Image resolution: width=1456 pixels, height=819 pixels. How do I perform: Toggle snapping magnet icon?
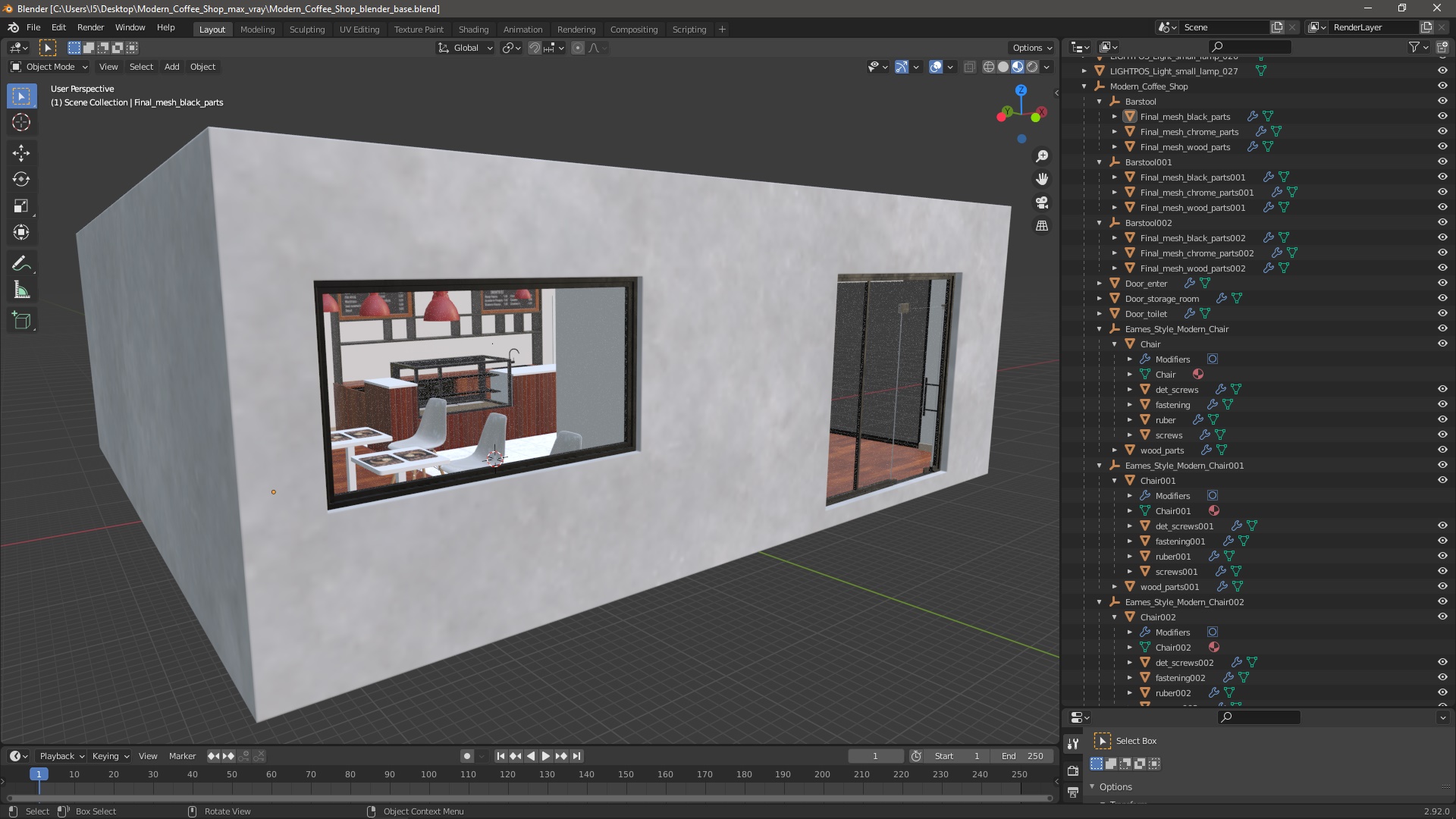(x=535, y=48)
